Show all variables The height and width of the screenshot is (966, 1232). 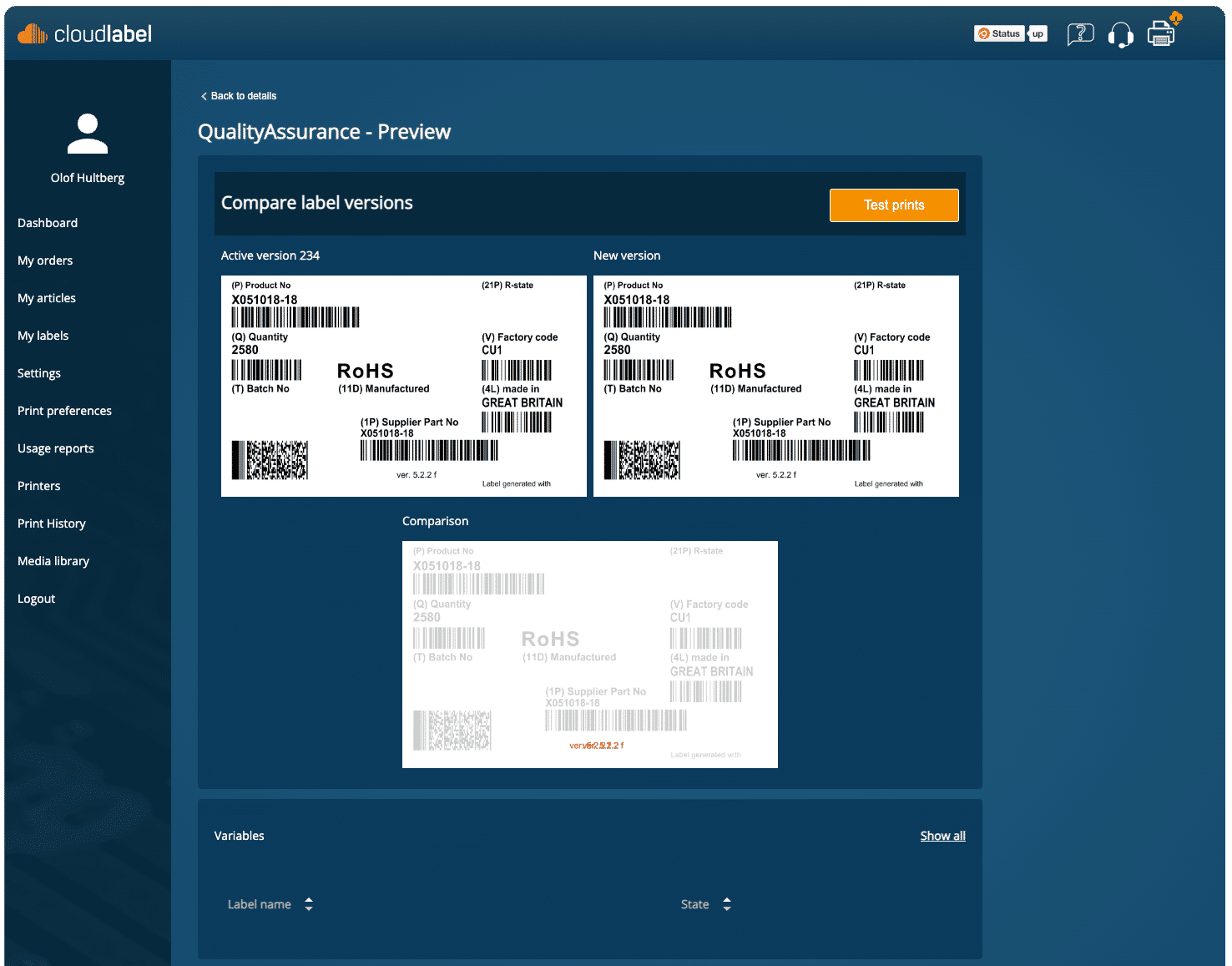coord(942,836)
